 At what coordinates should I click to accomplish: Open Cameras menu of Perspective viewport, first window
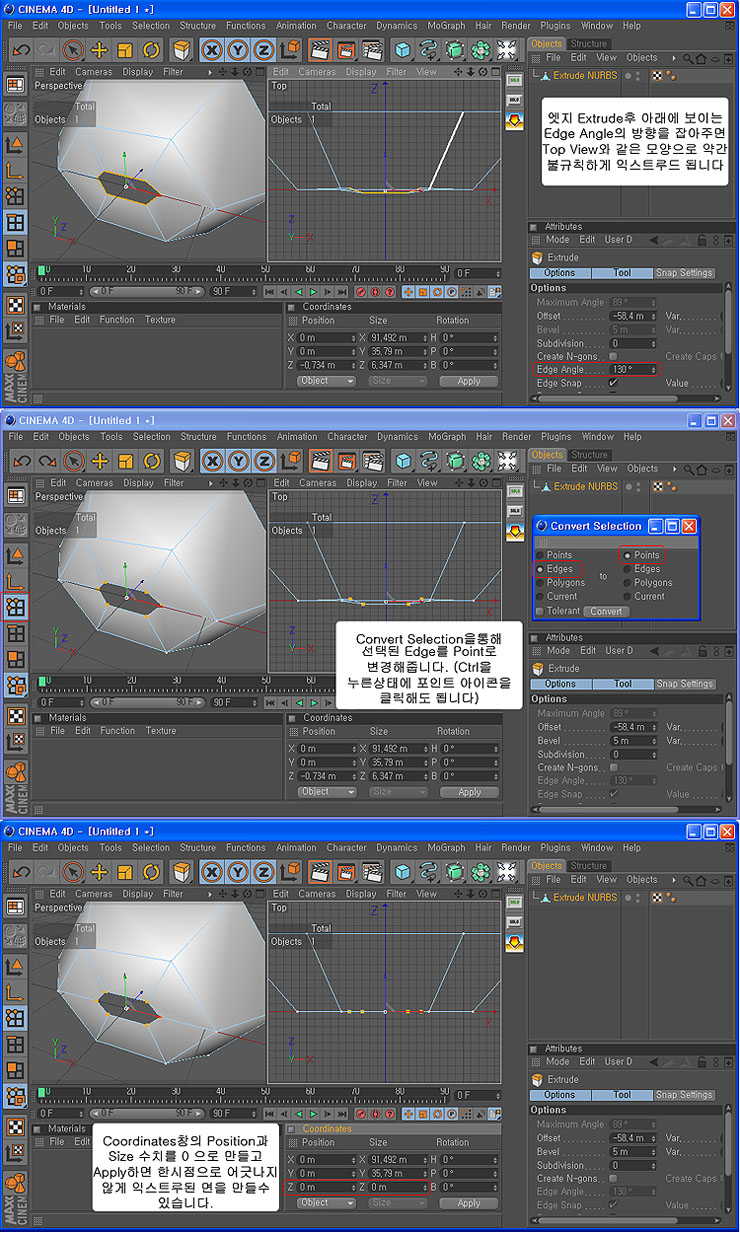[95, 72]
